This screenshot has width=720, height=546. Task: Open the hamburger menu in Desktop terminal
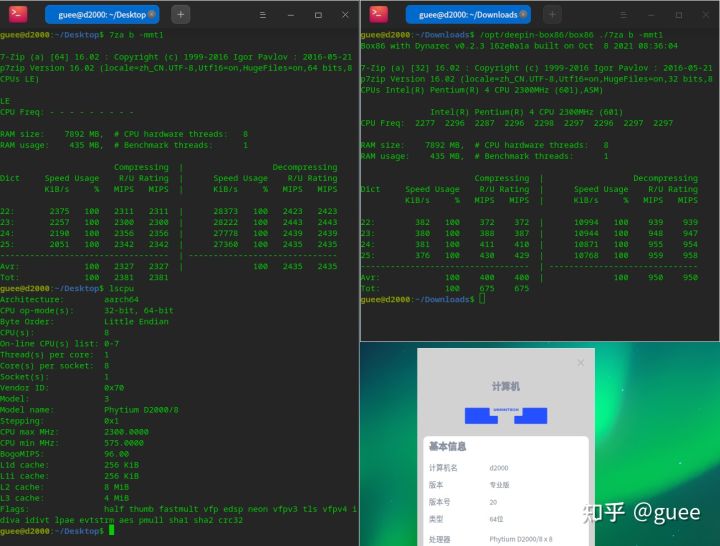(263, 15)
